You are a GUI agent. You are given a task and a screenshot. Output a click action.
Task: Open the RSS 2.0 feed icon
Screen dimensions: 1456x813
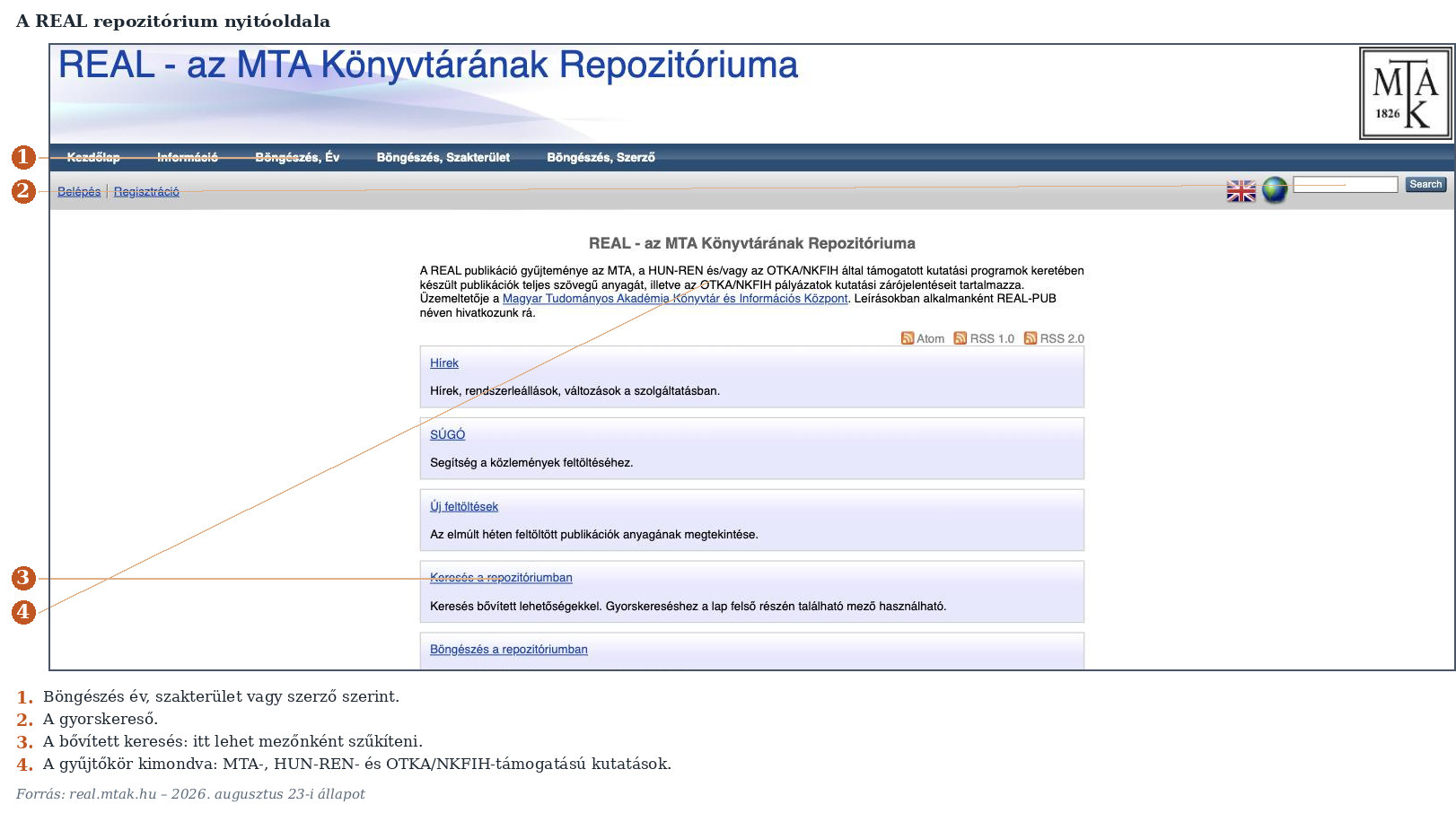point(1031,338)
